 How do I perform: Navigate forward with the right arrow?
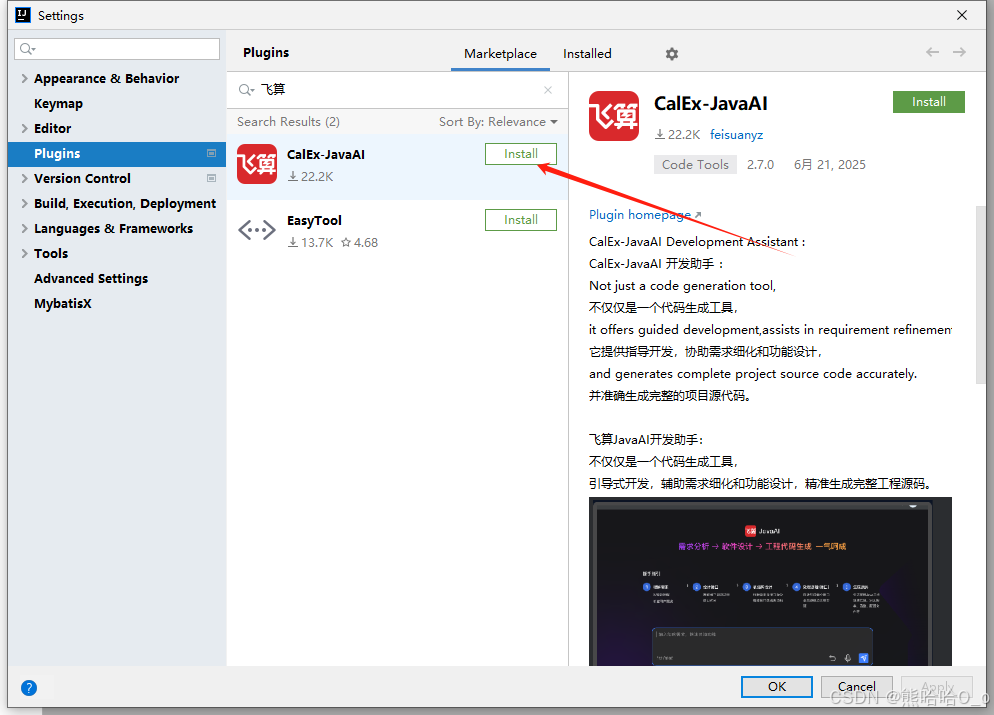point(959,52)
